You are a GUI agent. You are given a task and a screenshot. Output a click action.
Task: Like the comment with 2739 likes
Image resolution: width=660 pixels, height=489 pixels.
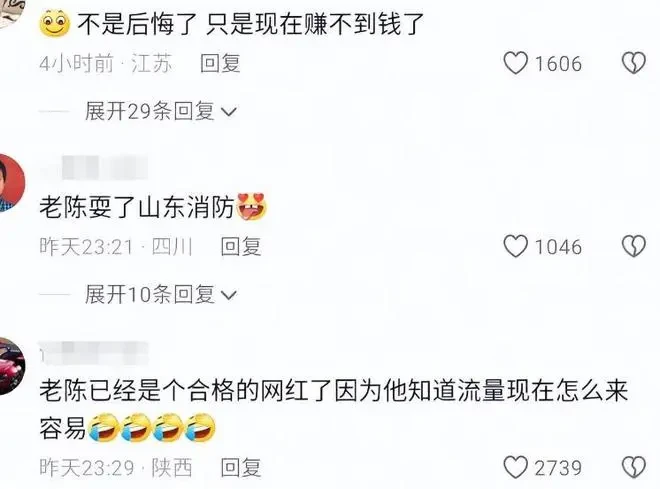click(516, 467)
